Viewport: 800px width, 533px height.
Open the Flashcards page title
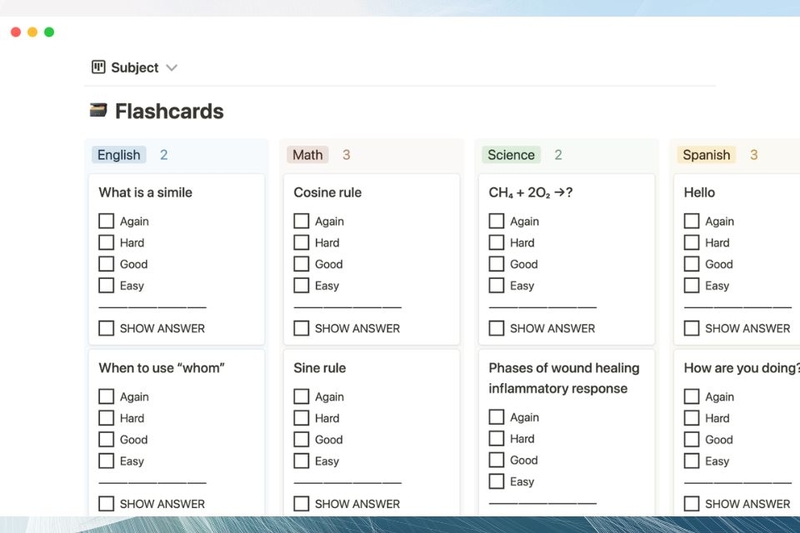pos(169,111)
